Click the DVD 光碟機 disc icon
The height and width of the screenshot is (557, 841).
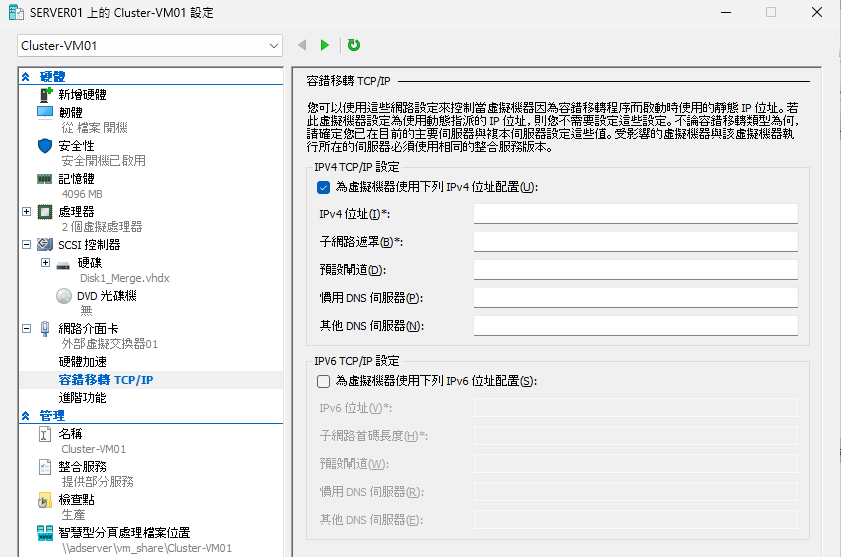point(63,295)
